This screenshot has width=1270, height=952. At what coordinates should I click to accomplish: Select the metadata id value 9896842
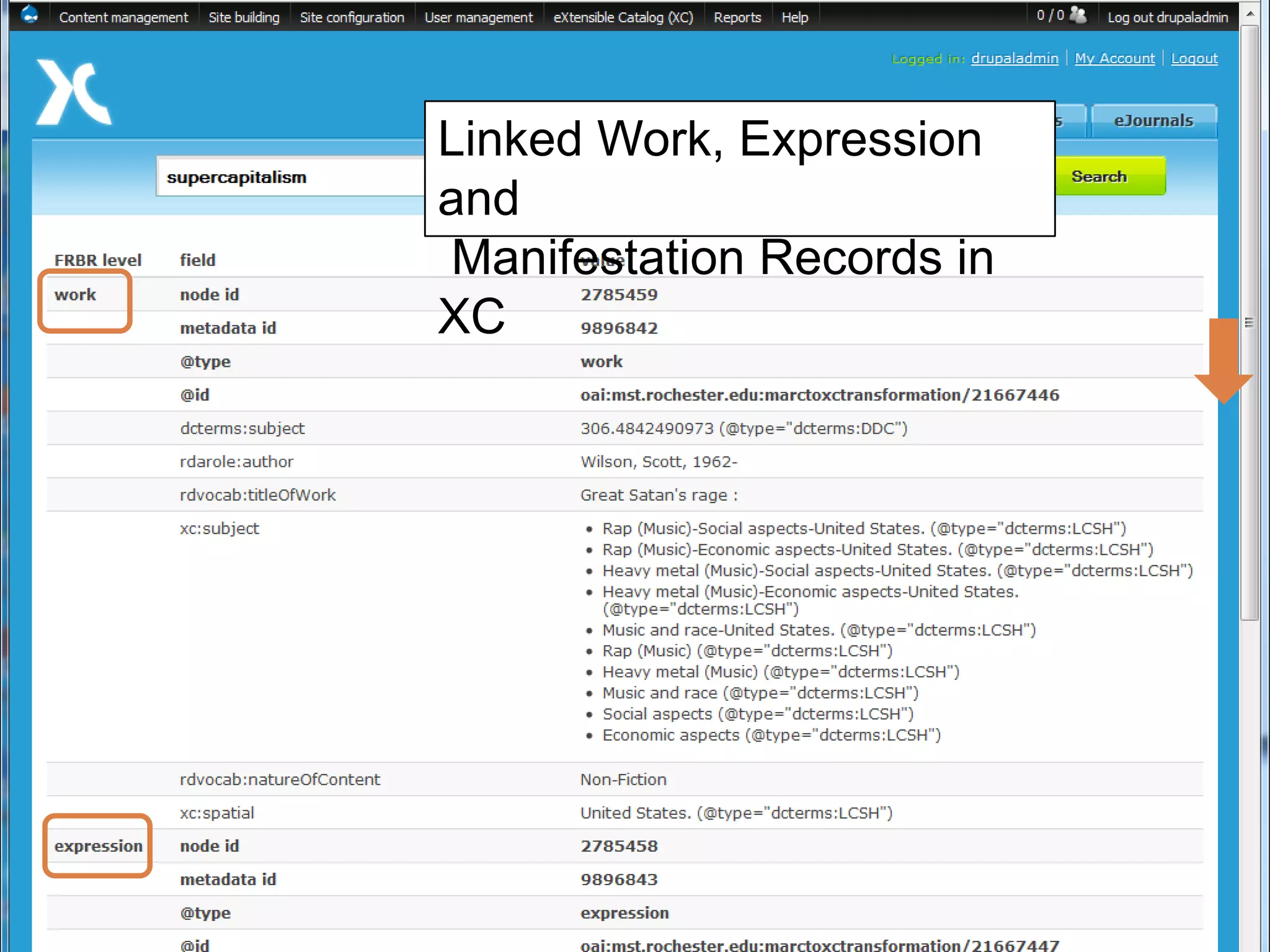(619, 328)
